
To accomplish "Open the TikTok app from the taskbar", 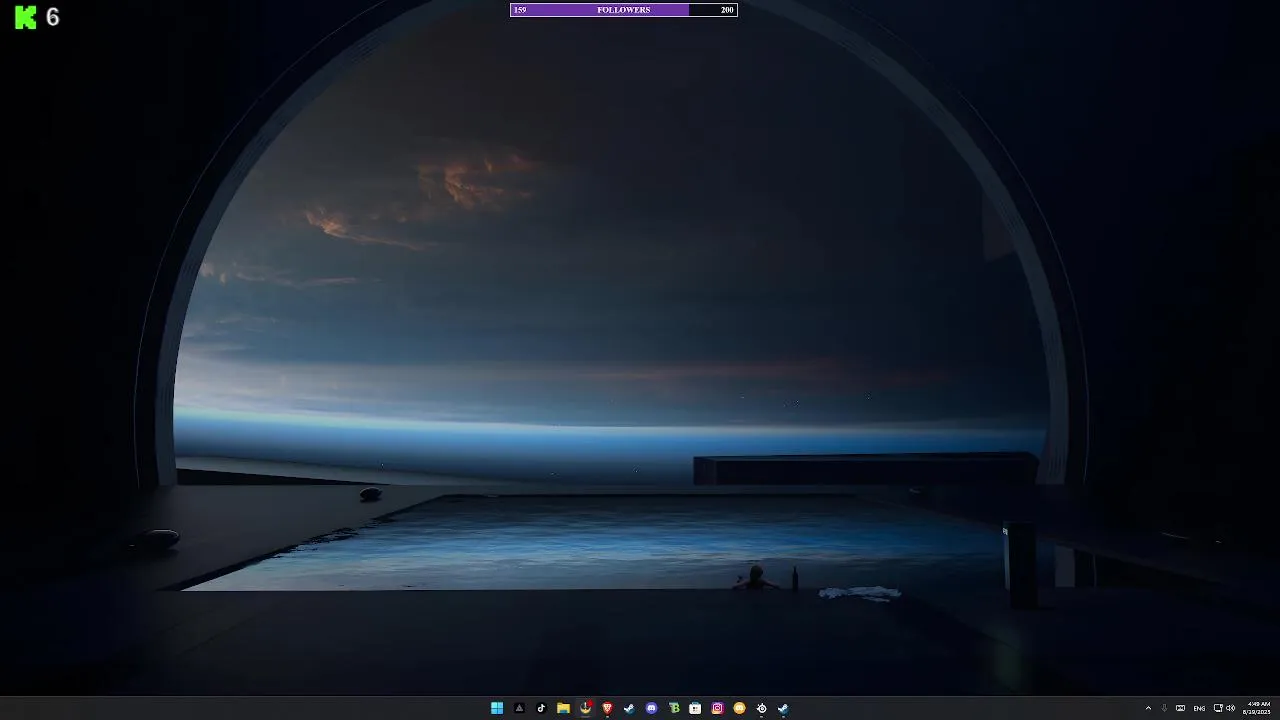I will coord(541,708).
